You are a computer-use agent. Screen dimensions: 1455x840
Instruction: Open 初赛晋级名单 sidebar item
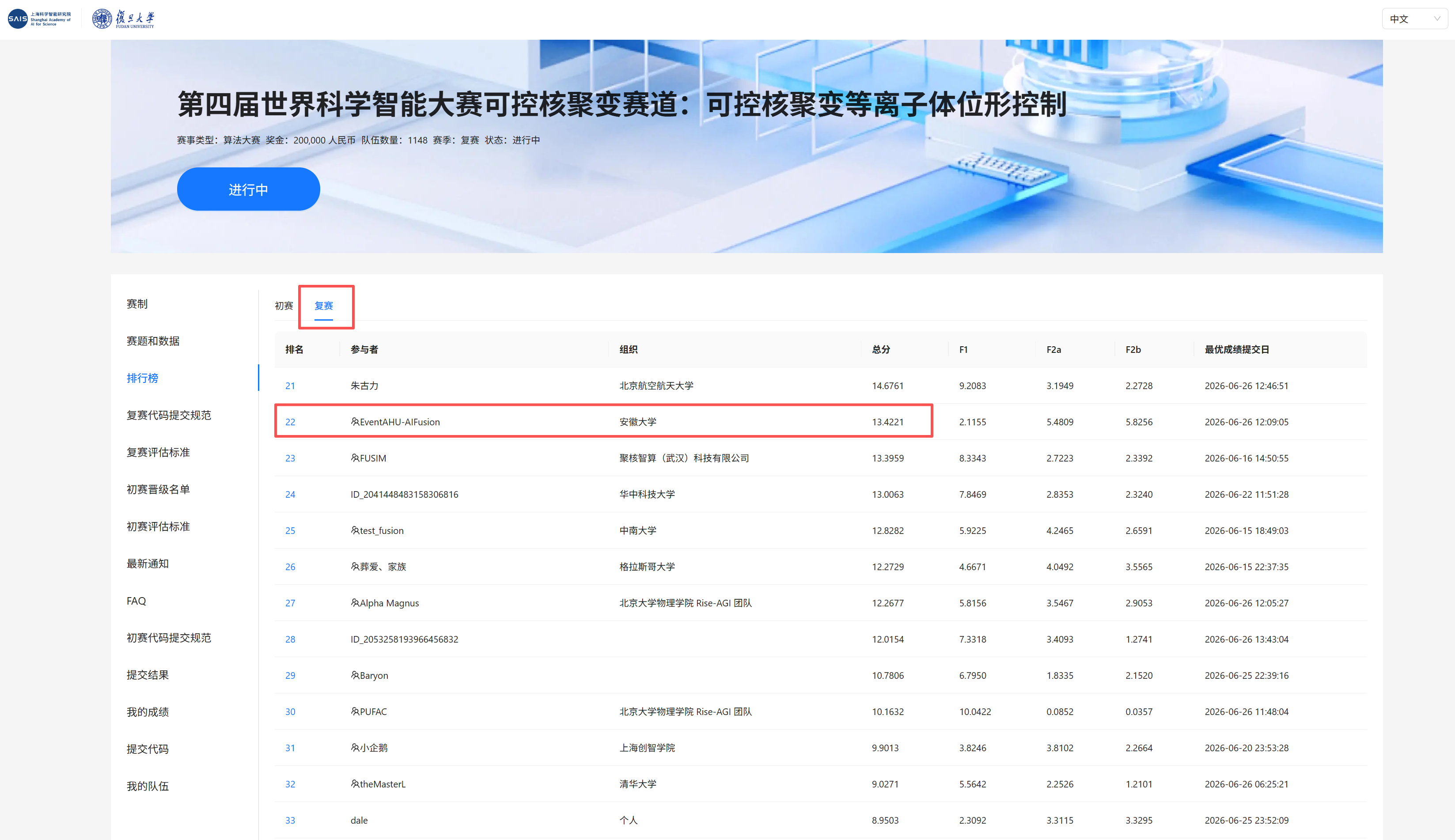pos(158,489)
